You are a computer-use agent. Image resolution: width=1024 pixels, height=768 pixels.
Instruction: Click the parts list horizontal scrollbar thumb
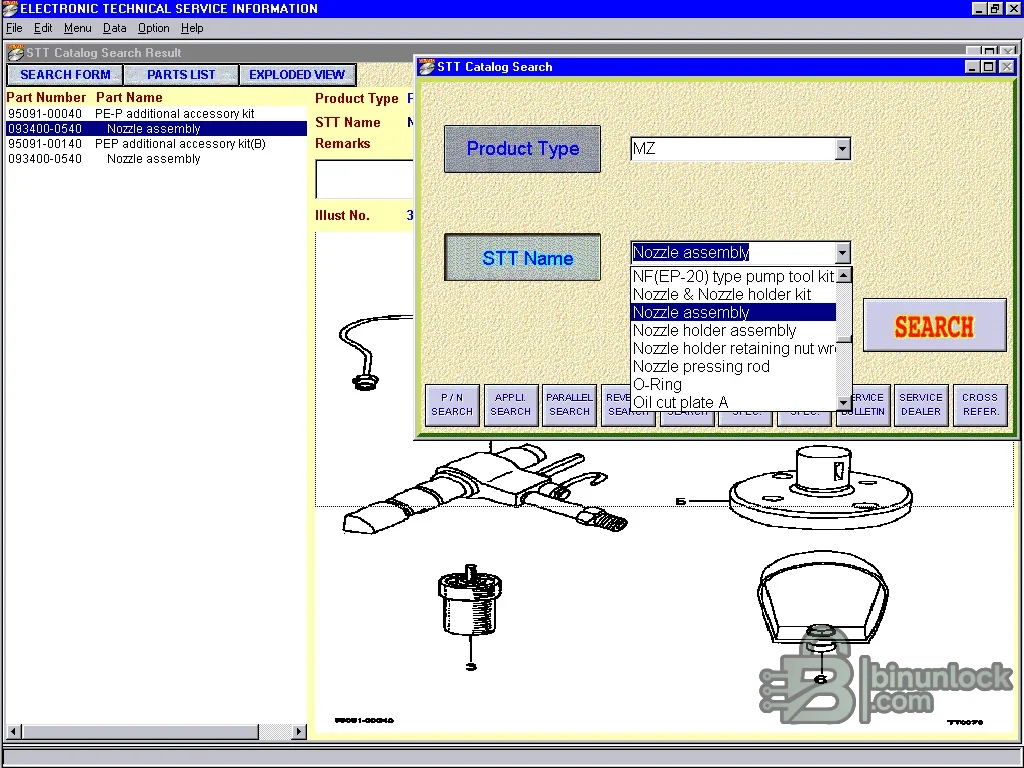point(140,731)
